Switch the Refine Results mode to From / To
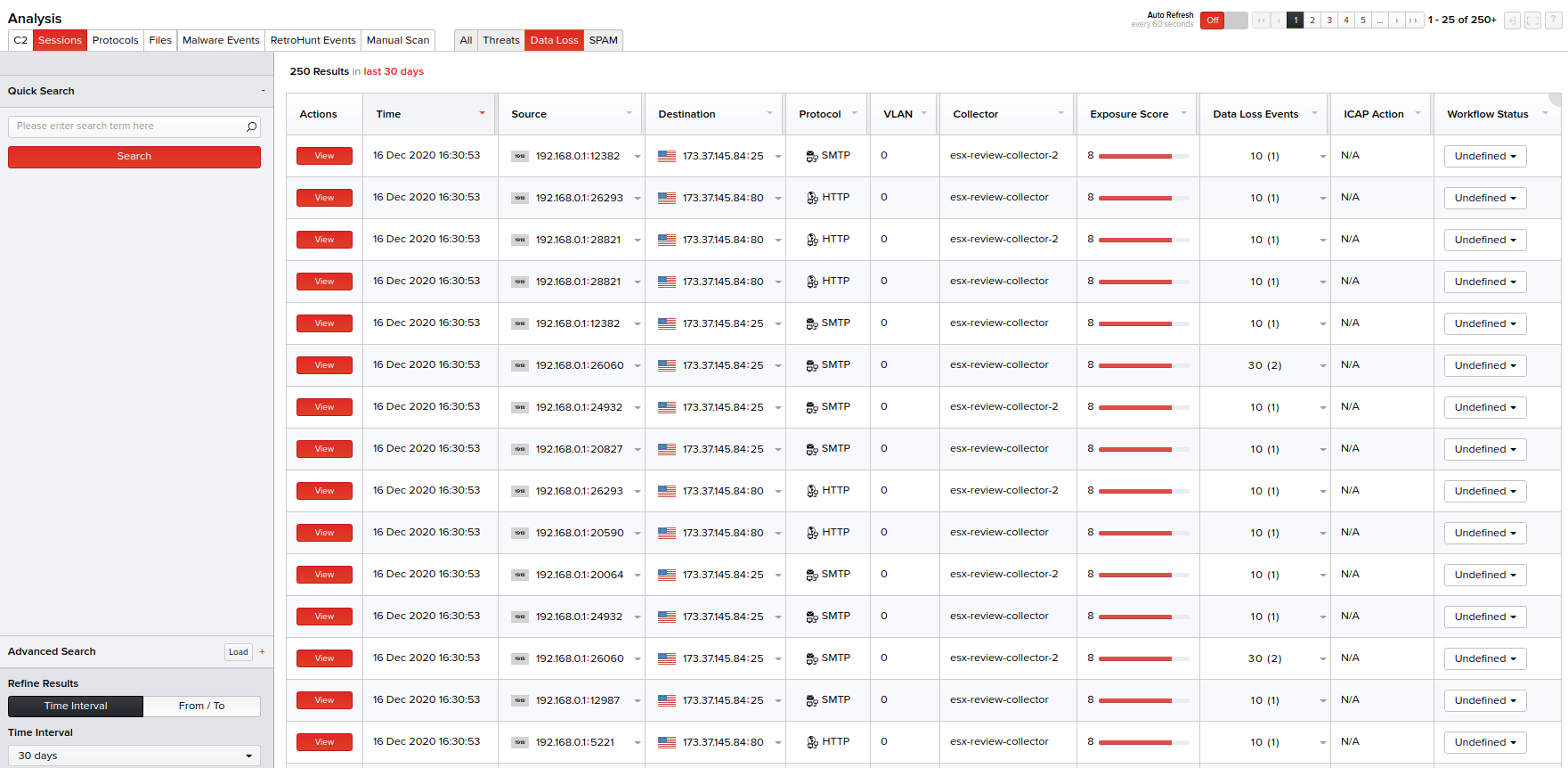Image resolution: width=1568 pixels, height=768 pixels. coord(201,706)
